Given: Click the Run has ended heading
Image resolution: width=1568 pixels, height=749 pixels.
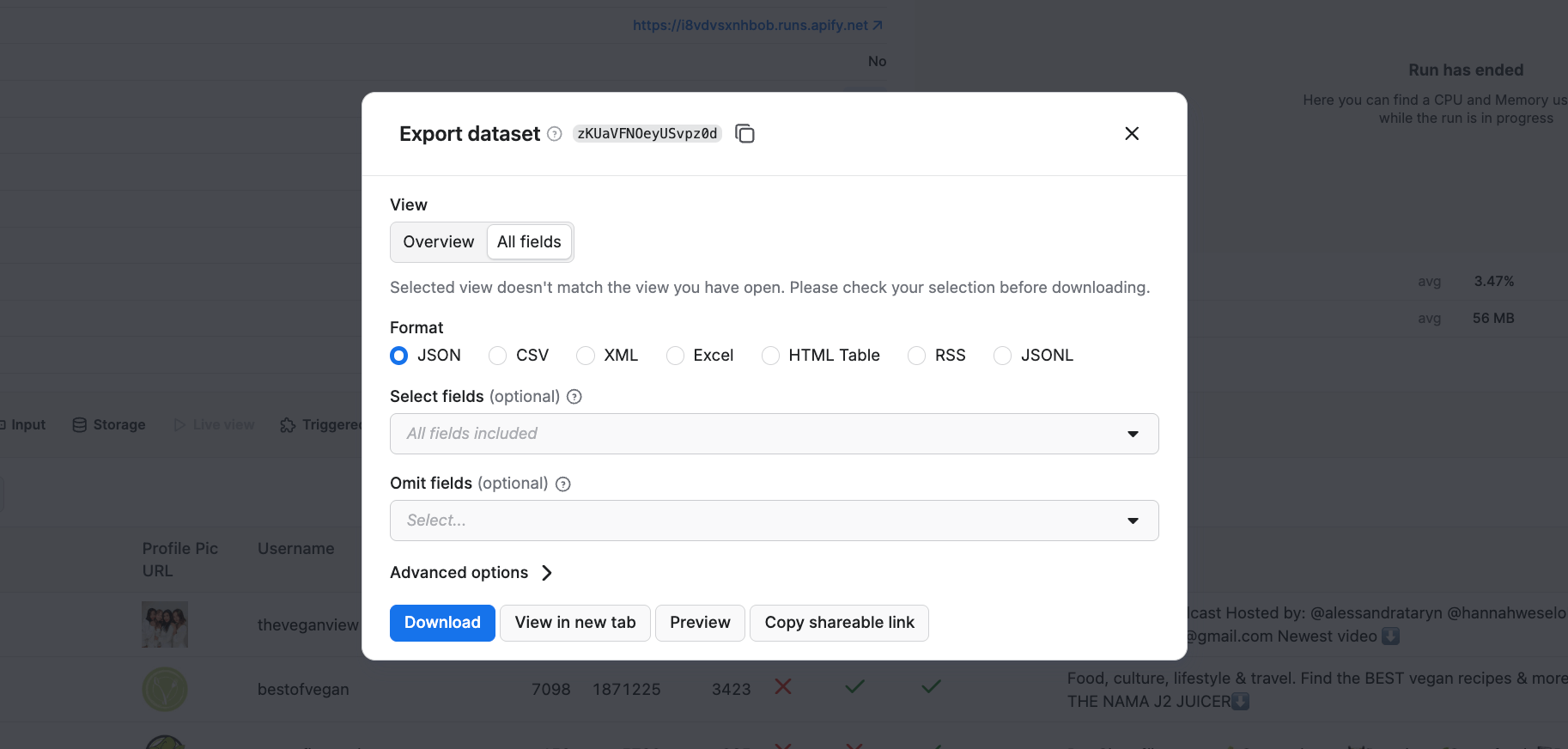Looking at the screenshot, I should coord(1466,70).
